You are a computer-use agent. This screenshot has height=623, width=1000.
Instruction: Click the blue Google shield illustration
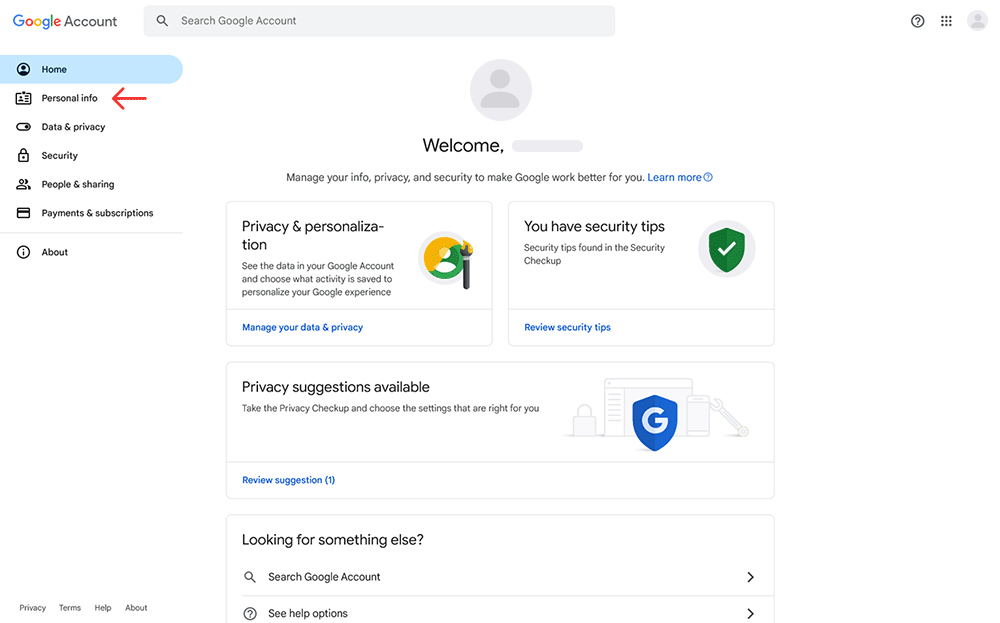655,422
